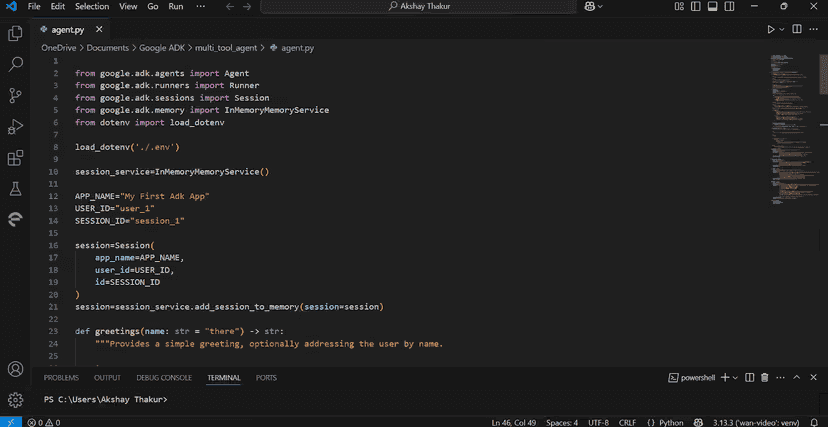The image size is (828, 427).
Task: Go forward with the right arrow
Action: coord(247,6)
